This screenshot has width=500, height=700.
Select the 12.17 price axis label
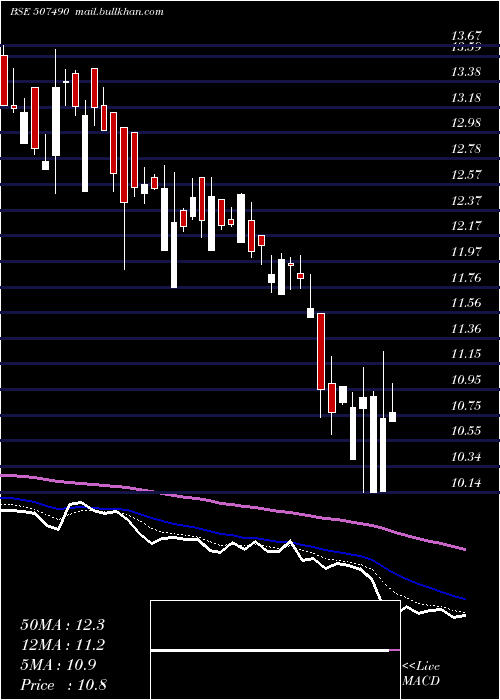click(466, 226)
